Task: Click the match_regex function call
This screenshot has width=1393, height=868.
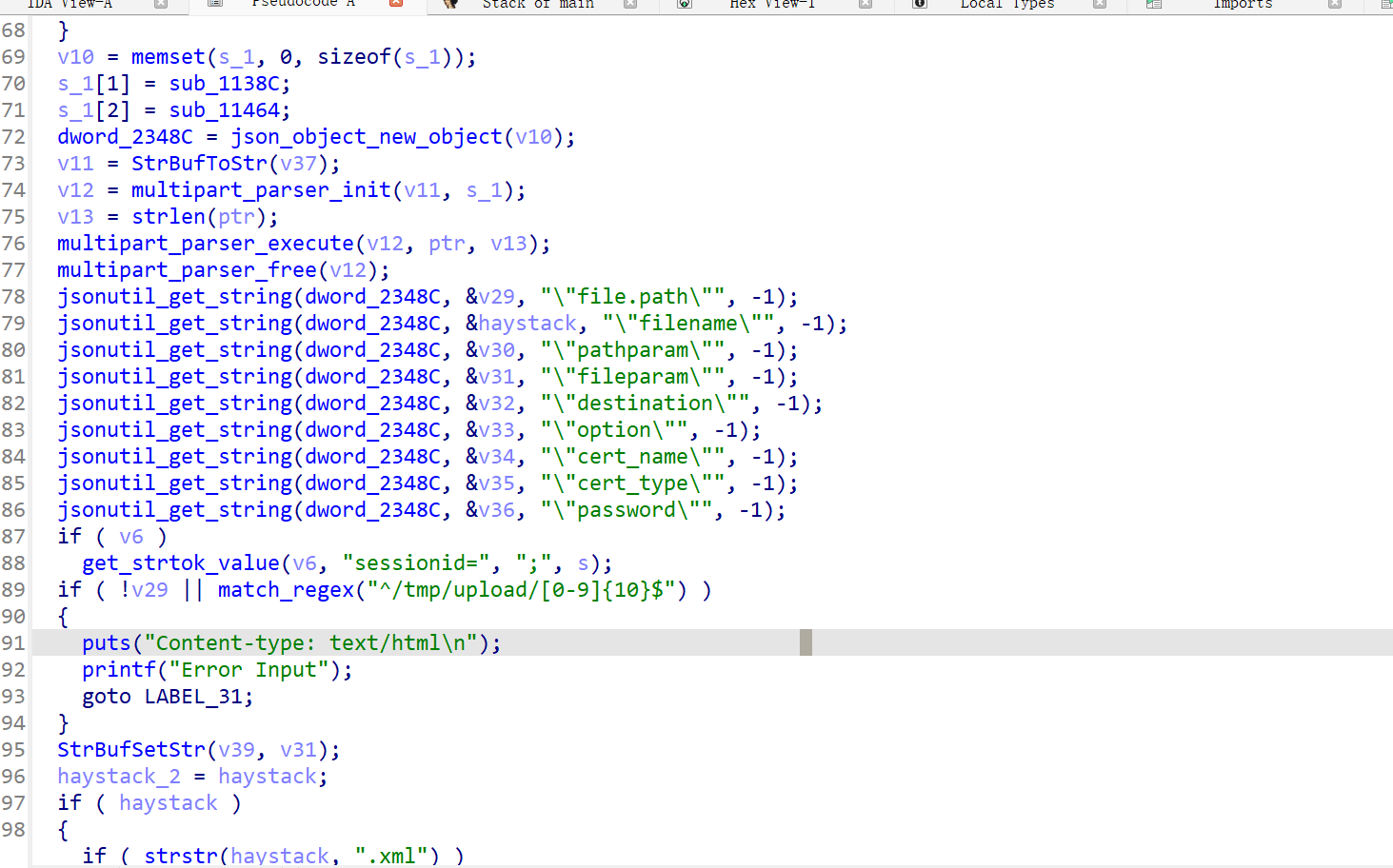Action: 286,590
